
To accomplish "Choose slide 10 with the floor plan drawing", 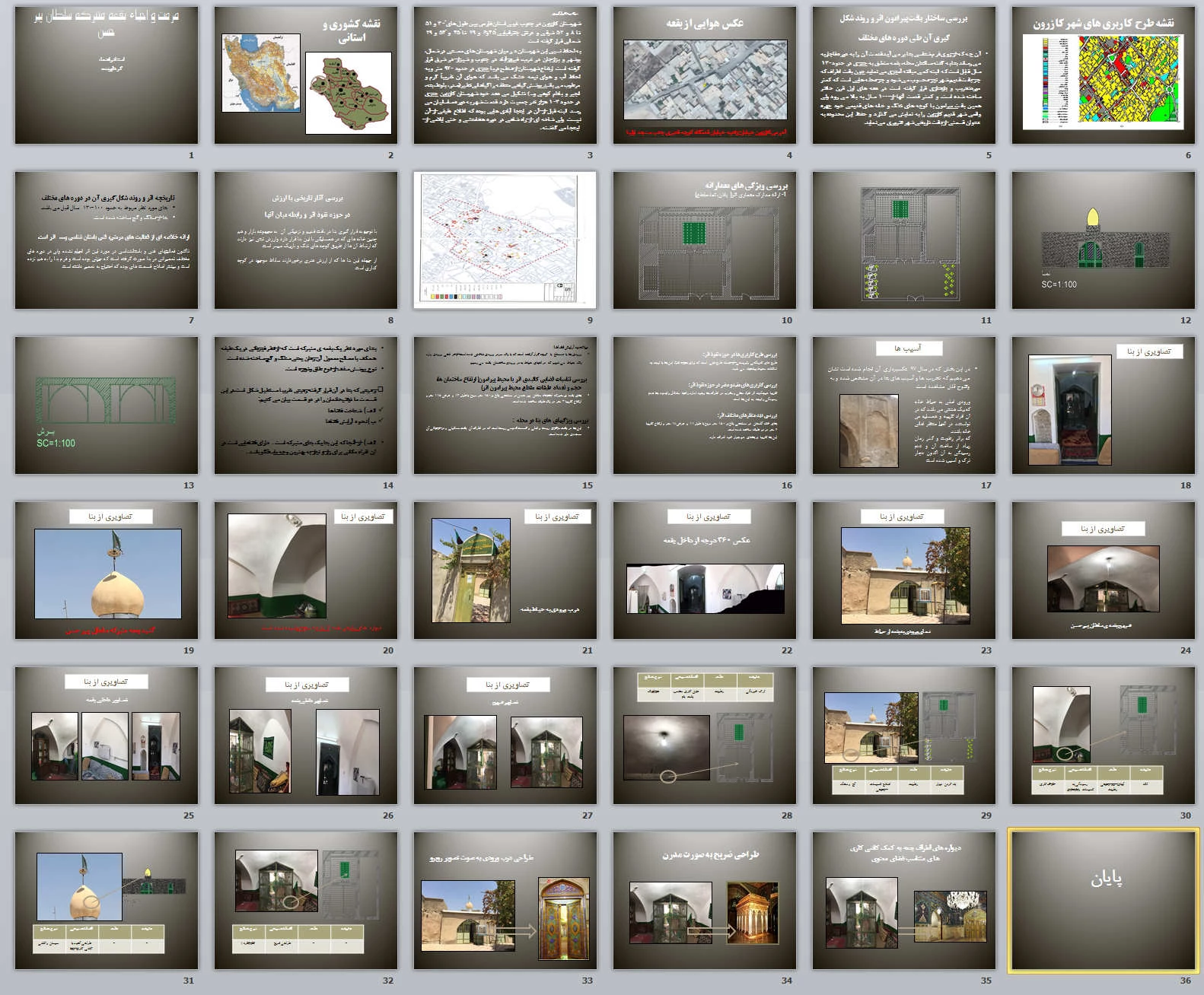I will tap(705, 240).
